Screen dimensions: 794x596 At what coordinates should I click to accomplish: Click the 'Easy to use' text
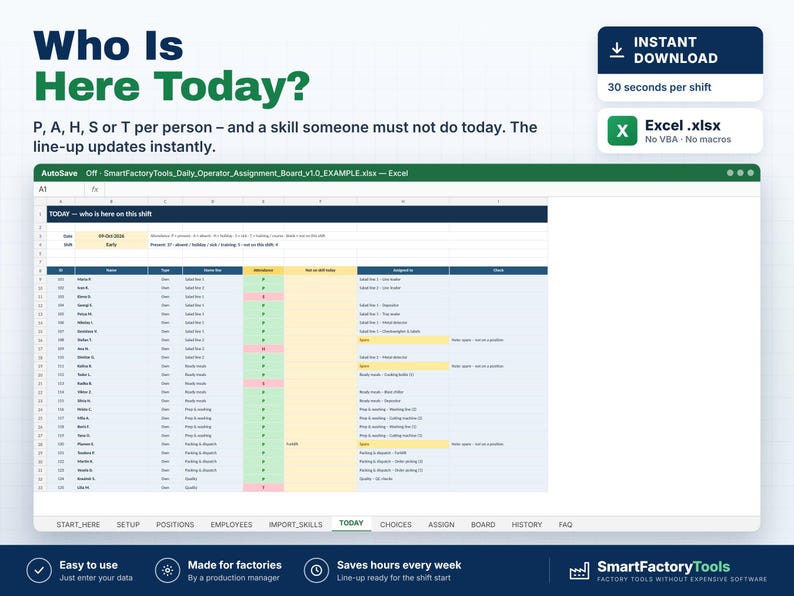[89, 565]
